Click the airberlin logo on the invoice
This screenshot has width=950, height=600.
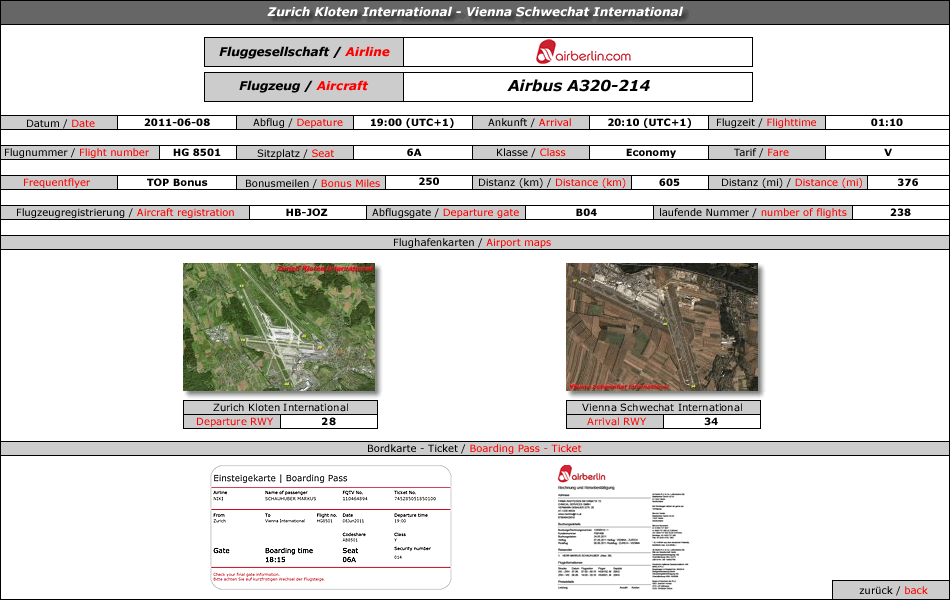click(582, 474)
